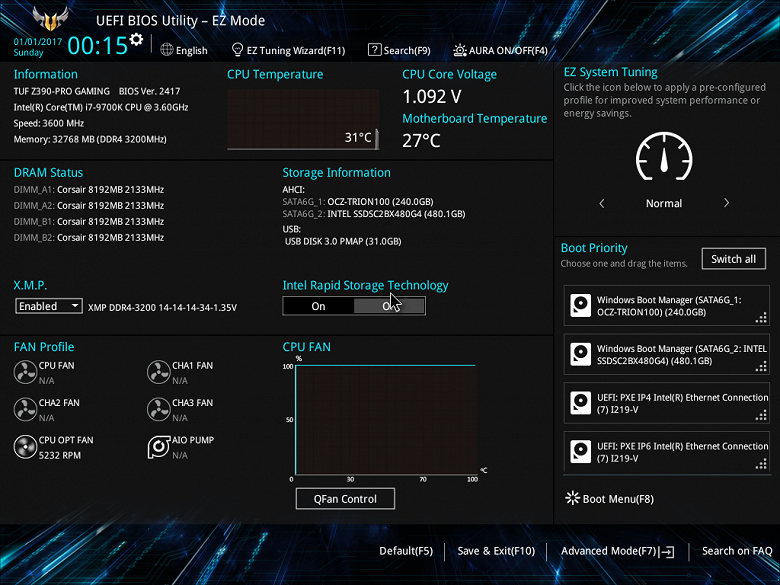Open Boot Menu(F8)
Screen dimensions: 780x585
[610, 498]
